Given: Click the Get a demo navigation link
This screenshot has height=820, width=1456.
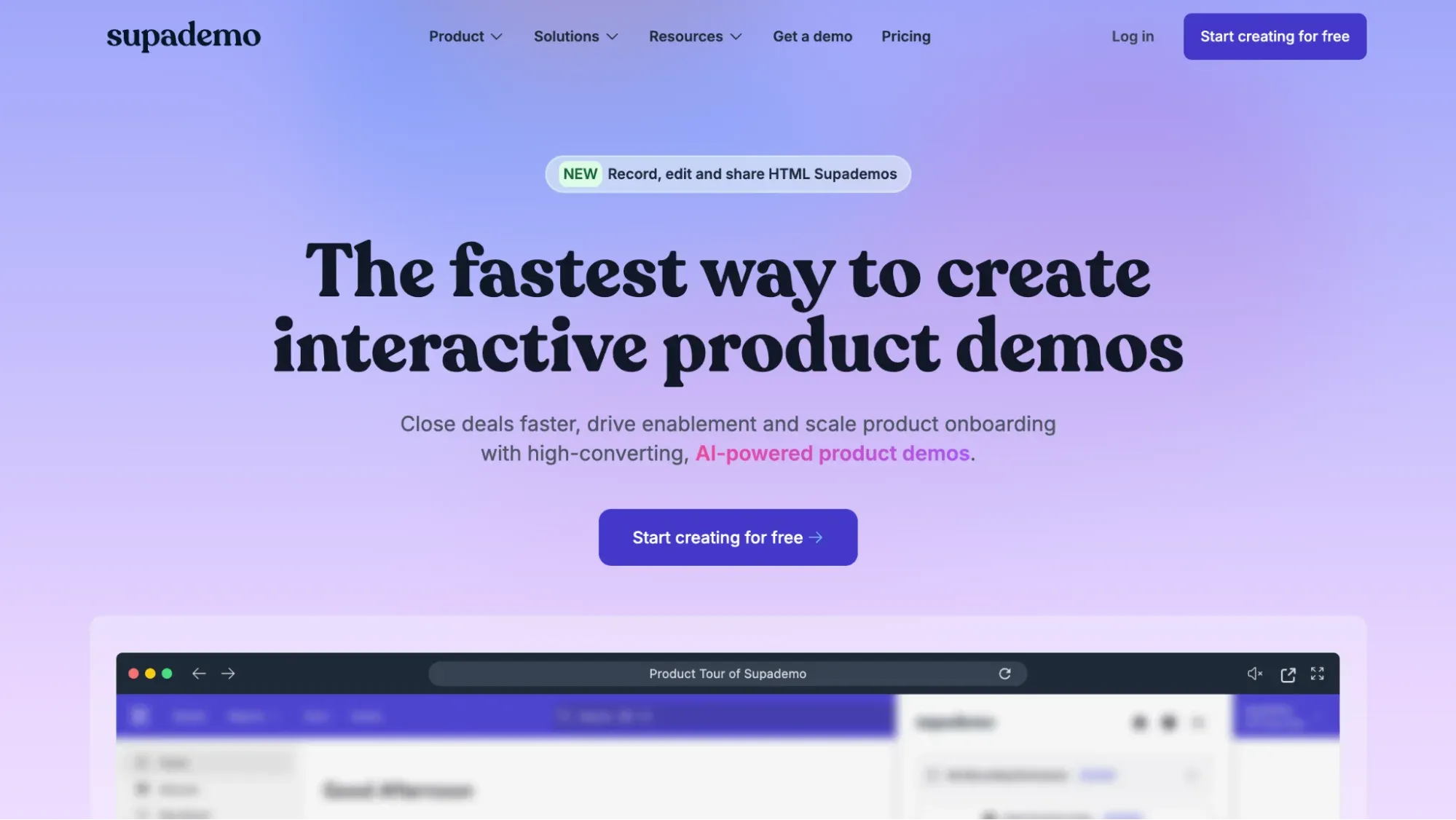Looking at the screenshot, I should [x=812, y=36].
